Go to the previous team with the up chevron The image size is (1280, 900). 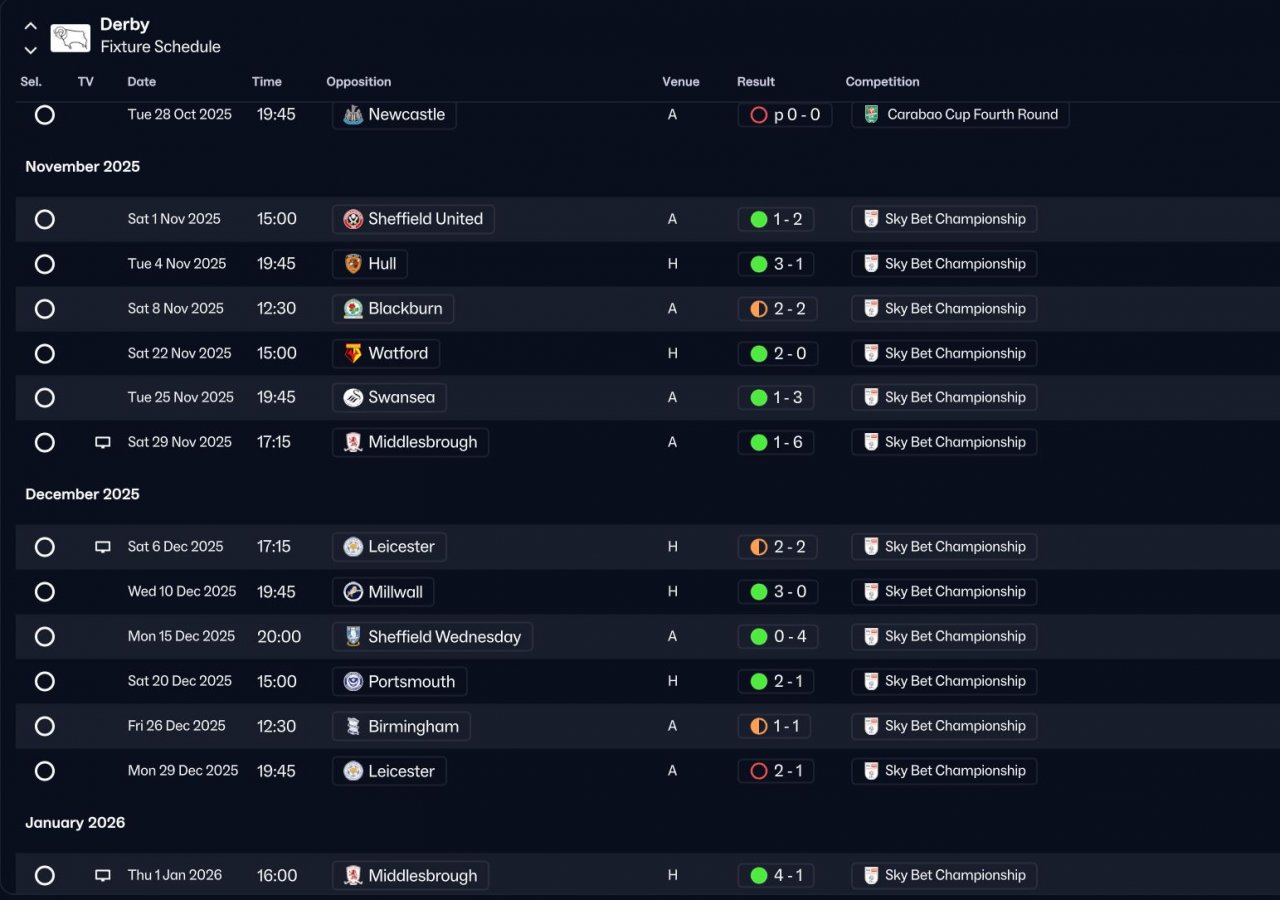[31, 27]
